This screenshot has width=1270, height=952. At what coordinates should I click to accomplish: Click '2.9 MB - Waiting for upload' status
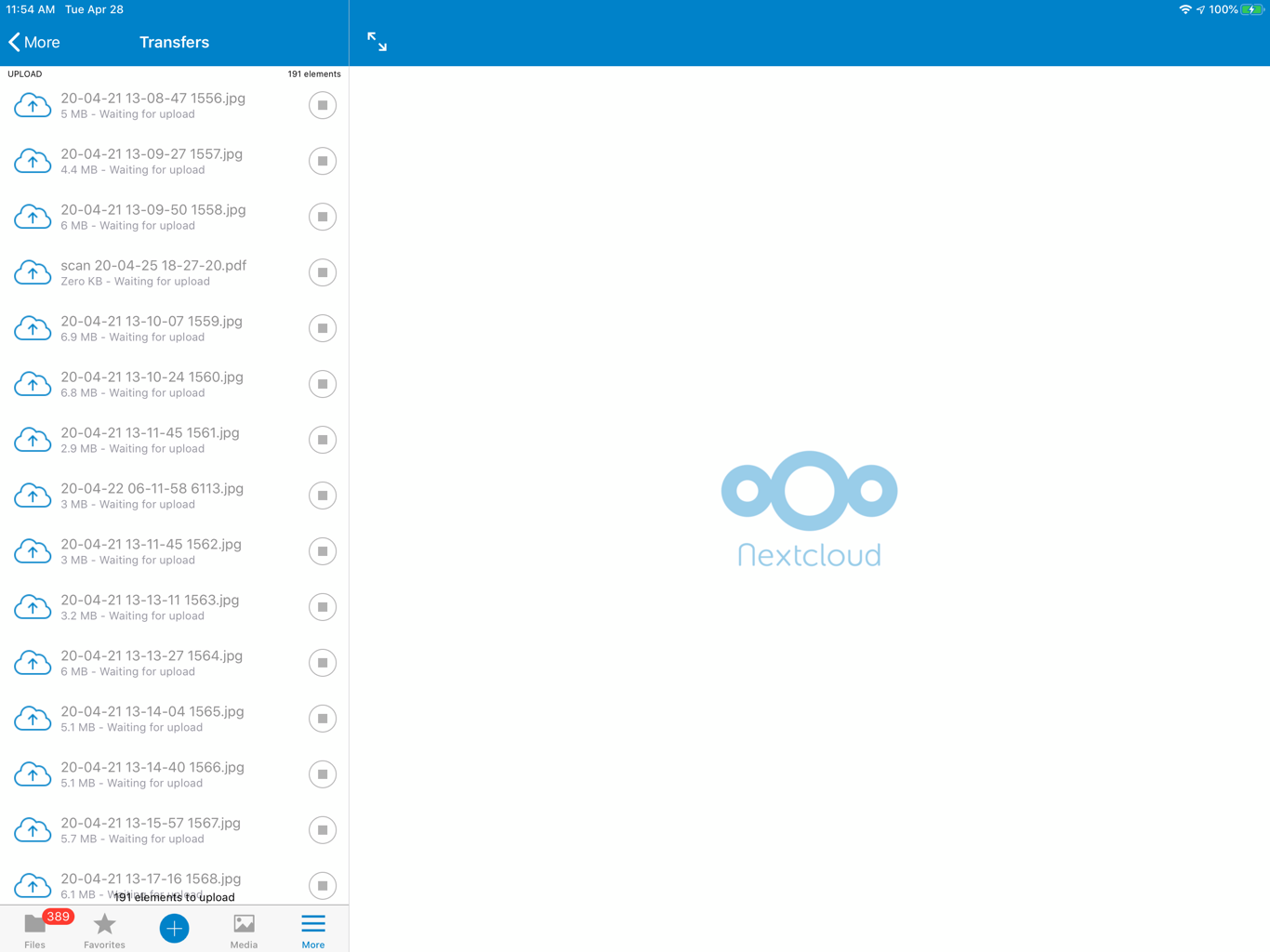click(132, 449)
